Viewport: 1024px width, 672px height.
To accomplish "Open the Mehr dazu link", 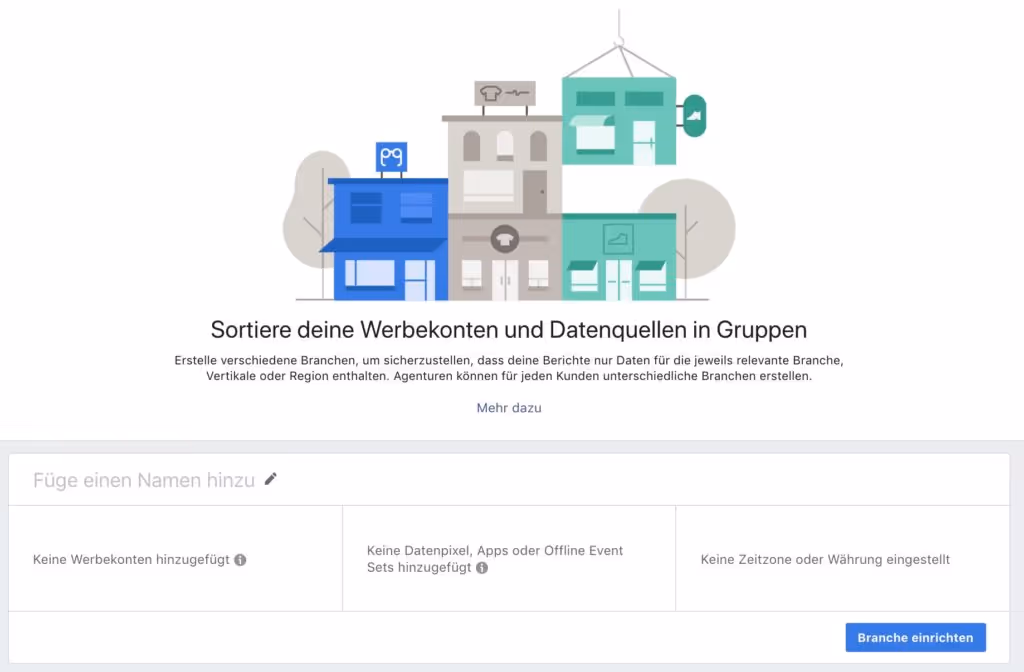I will pos(509,408).
